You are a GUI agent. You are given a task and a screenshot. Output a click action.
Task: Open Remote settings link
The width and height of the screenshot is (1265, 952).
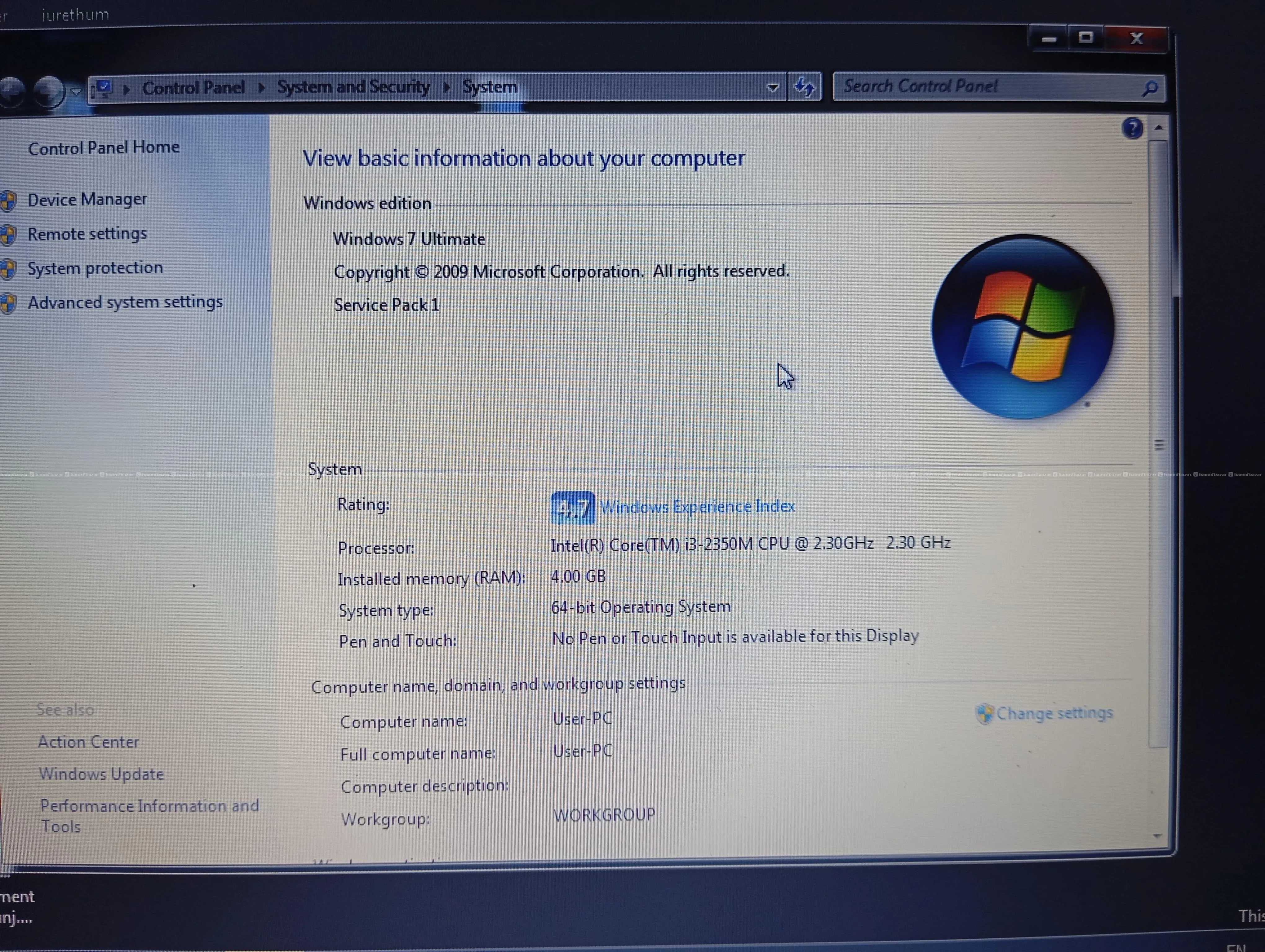pyautogui.click(x=87, y=234)
